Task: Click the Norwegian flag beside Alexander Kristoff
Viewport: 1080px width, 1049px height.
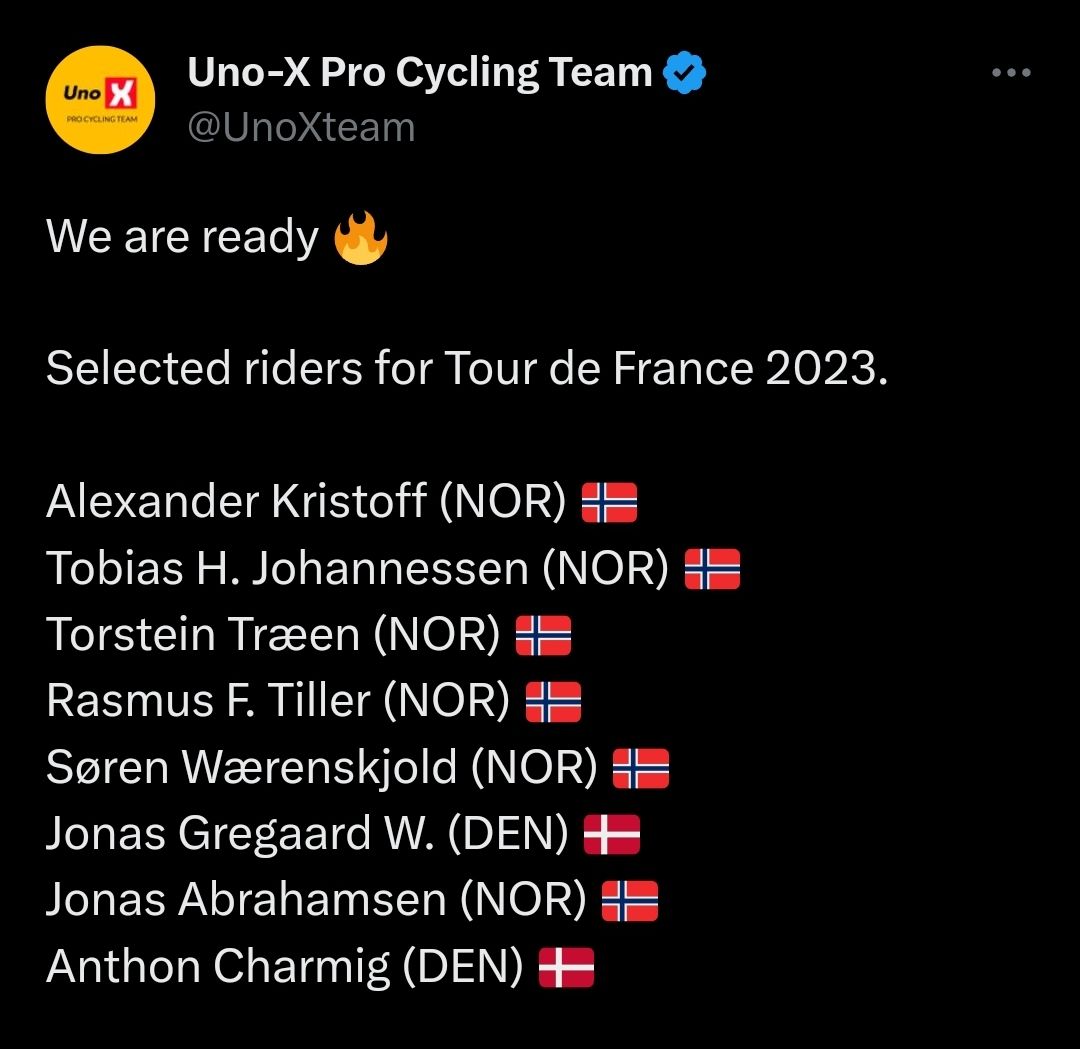Action: [x=609, y=502]
